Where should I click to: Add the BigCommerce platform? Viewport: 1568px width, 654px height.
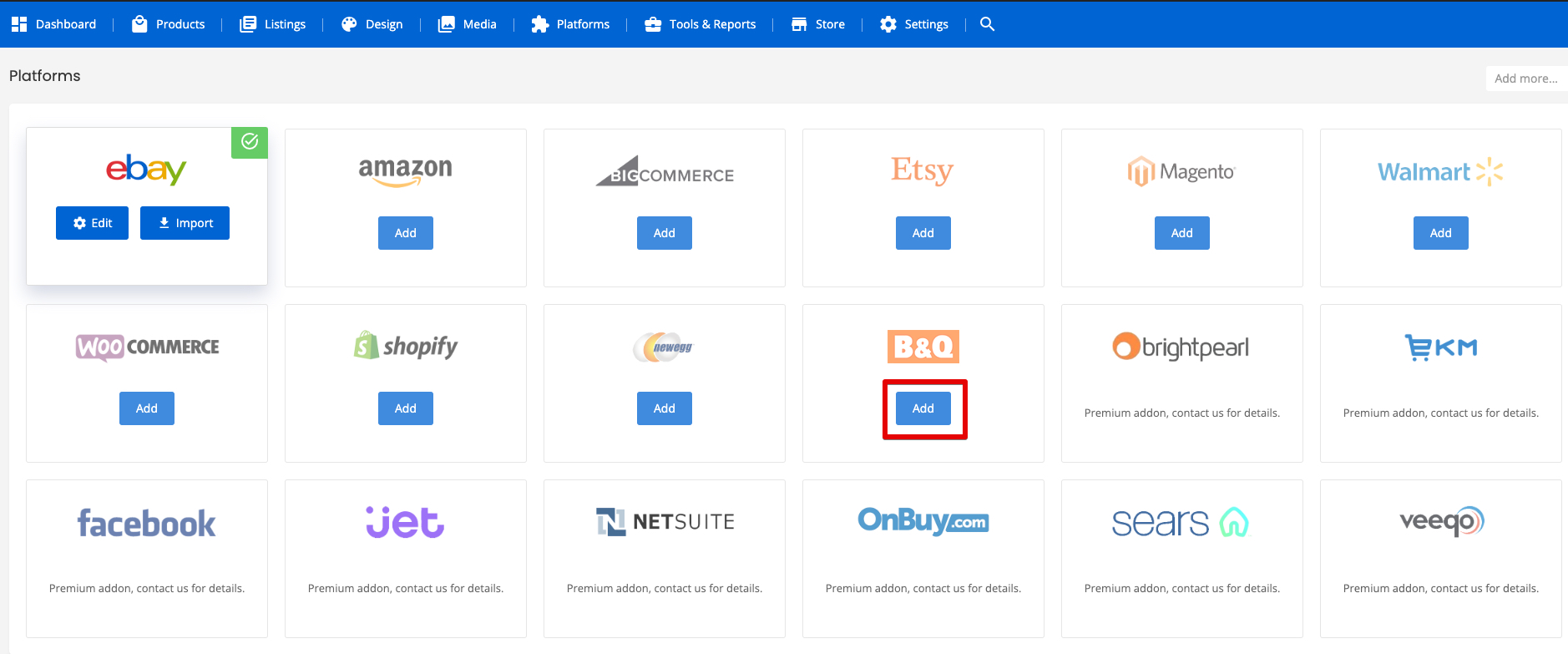(x=665, y=233)
